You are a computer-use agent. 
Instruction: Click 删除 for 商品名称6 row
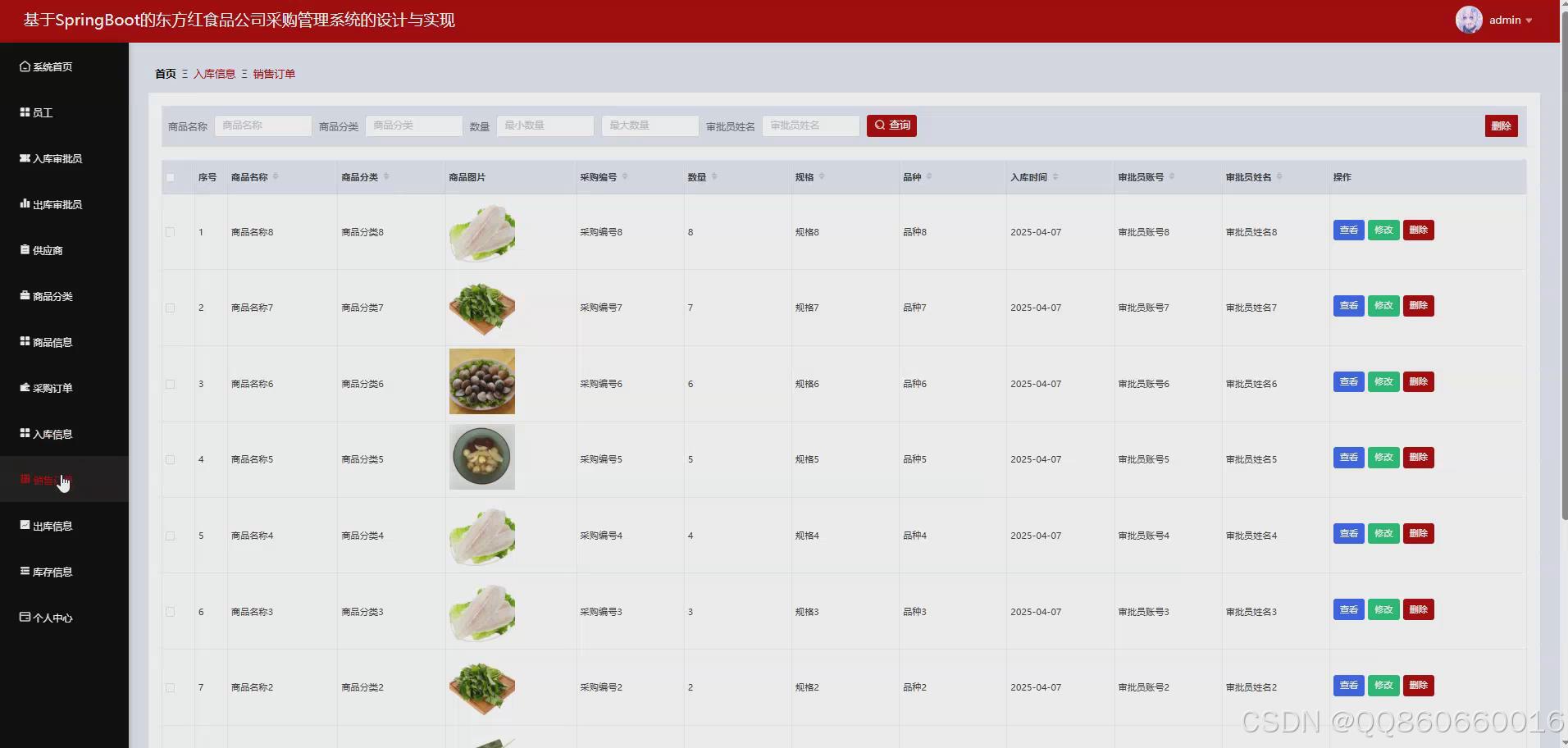tap(1418, 381)
